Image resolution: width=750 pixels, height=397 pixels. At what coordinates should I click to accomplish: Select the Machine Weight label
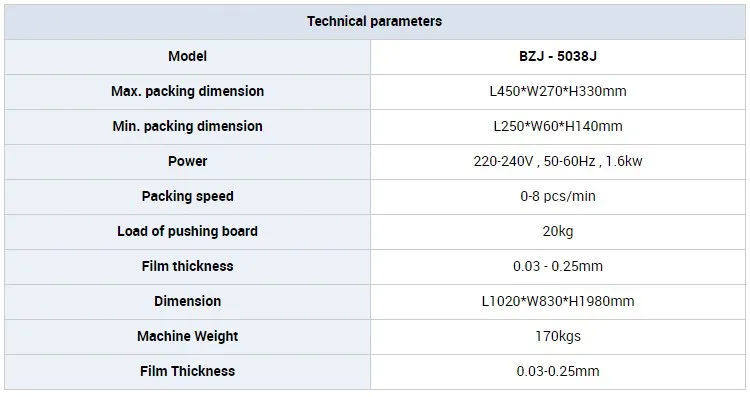click(188, 336)
